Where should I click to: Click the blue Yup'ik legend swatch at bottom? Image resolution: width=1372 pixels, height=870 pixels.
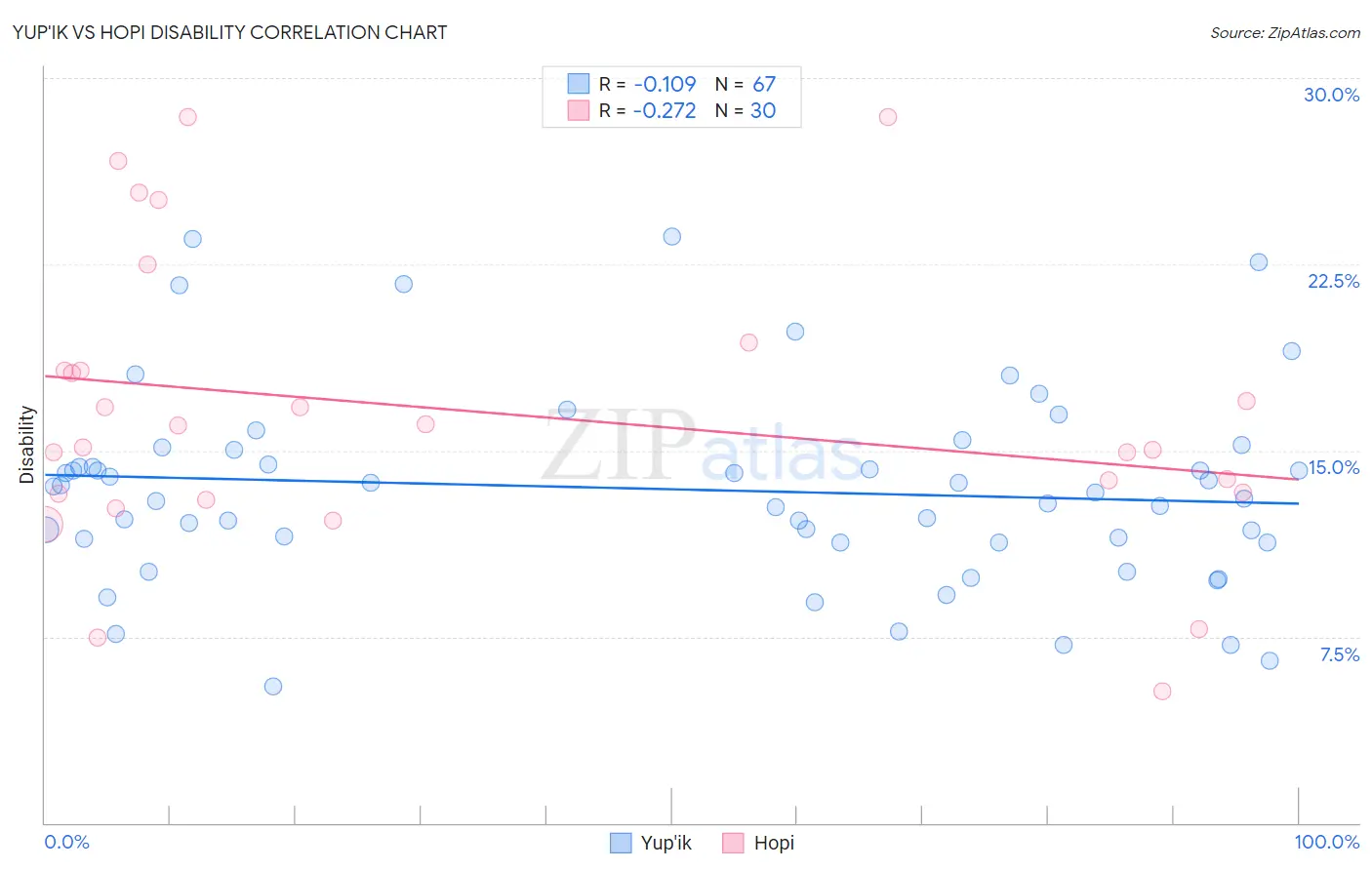[621, 843]
